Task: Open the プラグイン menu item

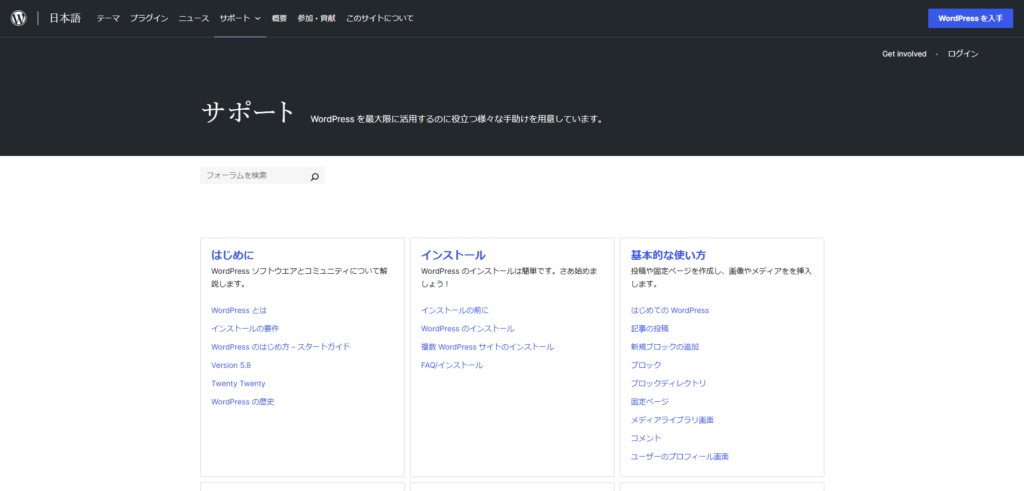Action: (x=149, y=18)
